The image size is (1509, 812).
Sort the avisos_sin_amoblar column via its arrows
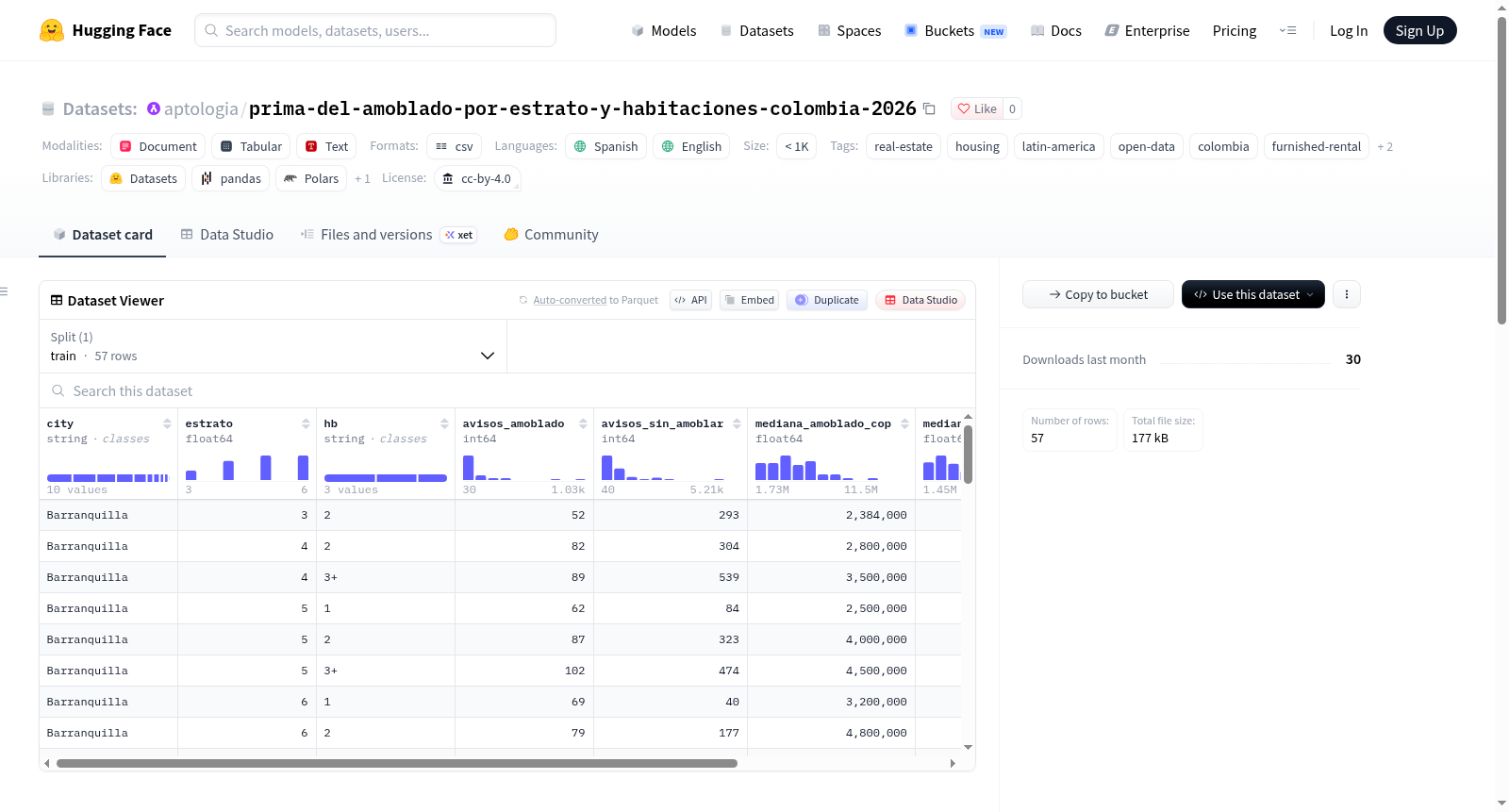pyautogui.click(x=737, y=423)
